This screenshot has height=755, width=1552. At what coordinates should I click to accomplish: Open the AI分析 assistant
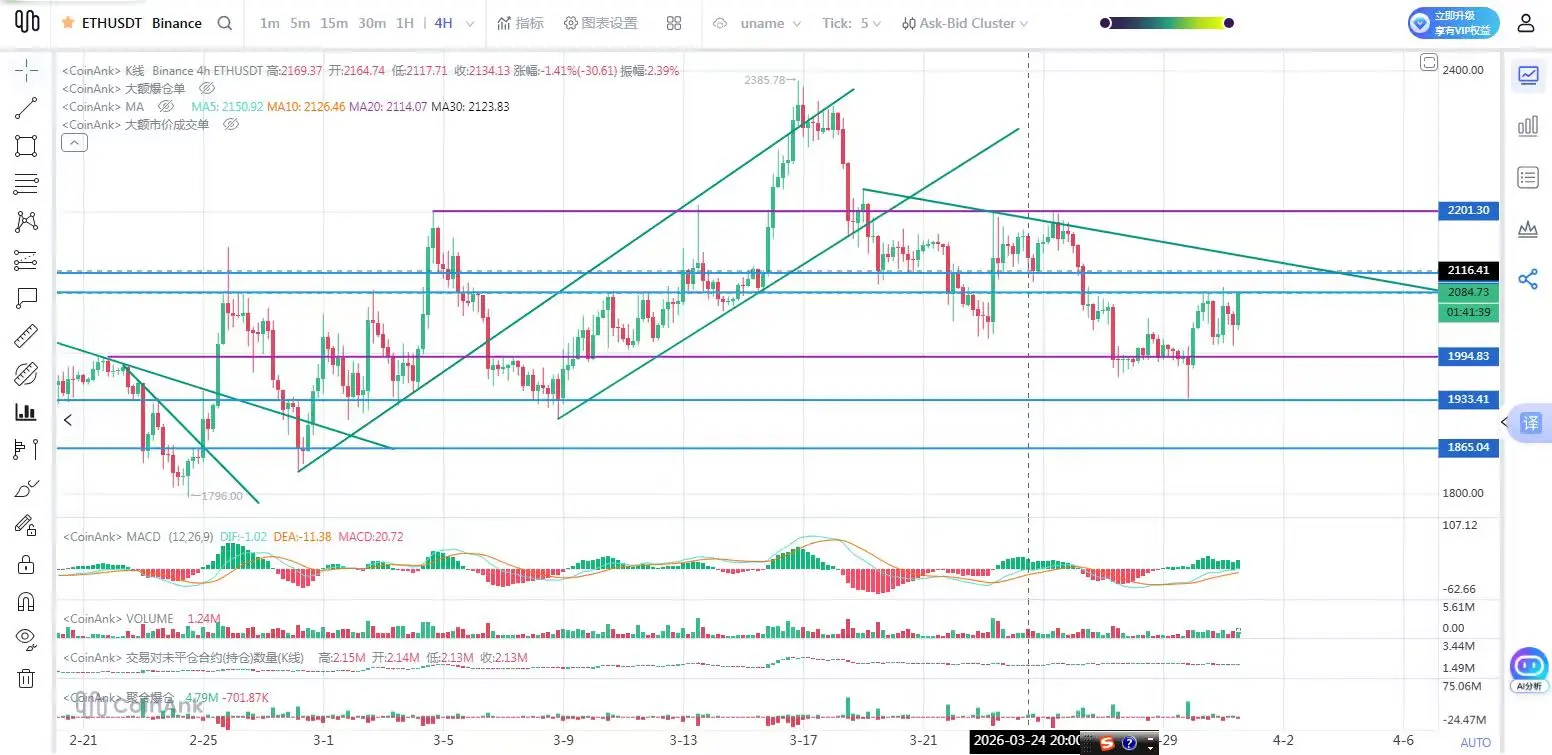tap(1530, 670)
